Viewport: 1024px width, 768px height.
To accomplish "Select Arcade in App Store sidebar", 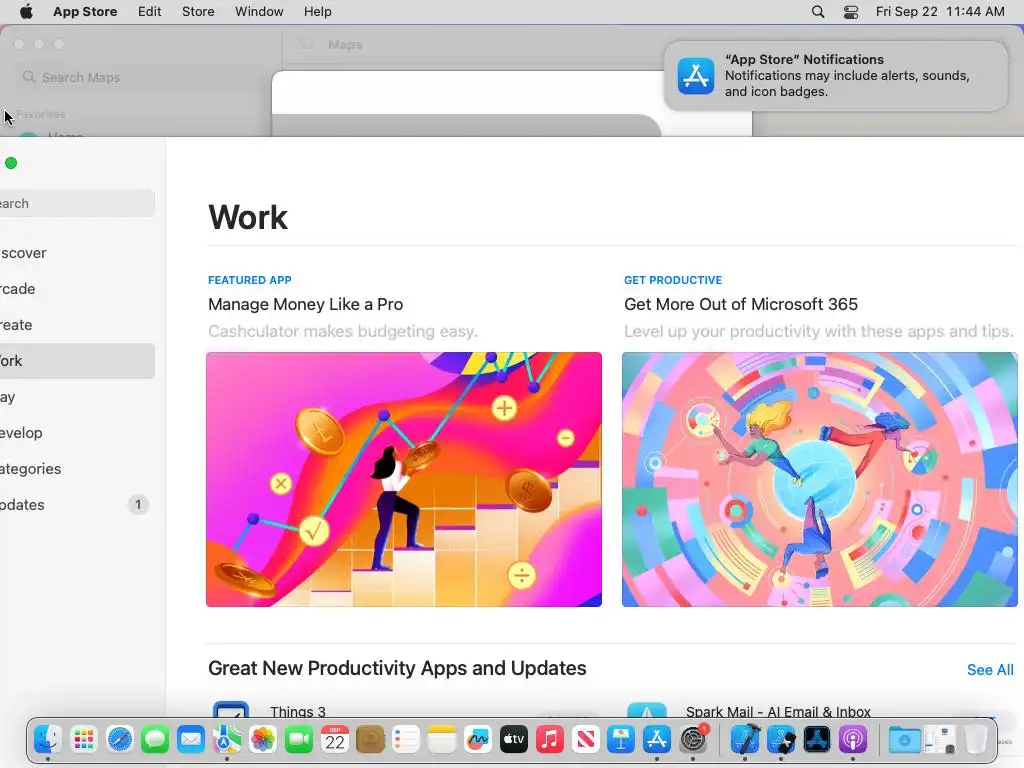I will (x=77, y=289).
